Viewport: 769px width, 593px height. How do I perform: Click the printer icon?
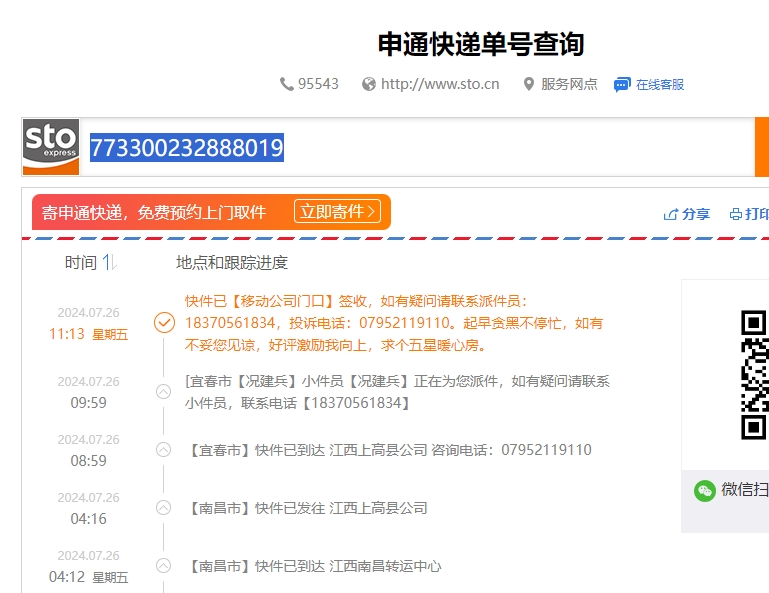click(736, 214)
